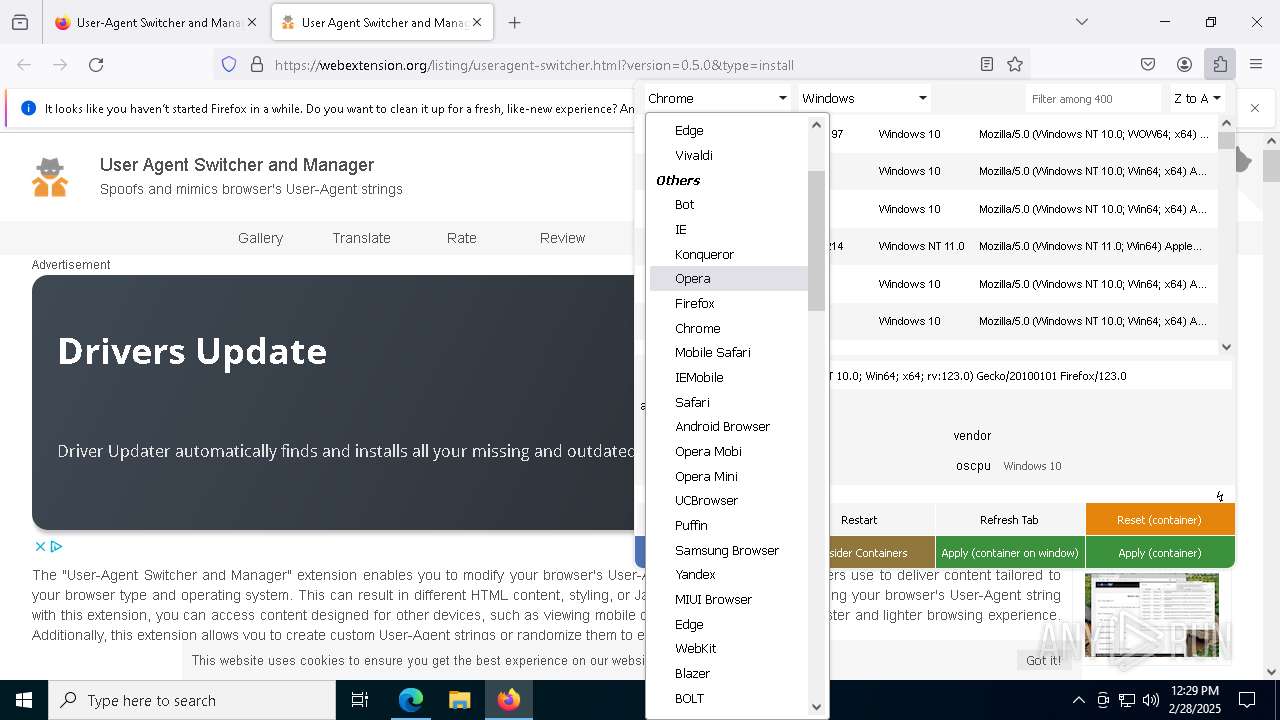Select the Windows NT 11.0 user-agent row

(1022, 246)
